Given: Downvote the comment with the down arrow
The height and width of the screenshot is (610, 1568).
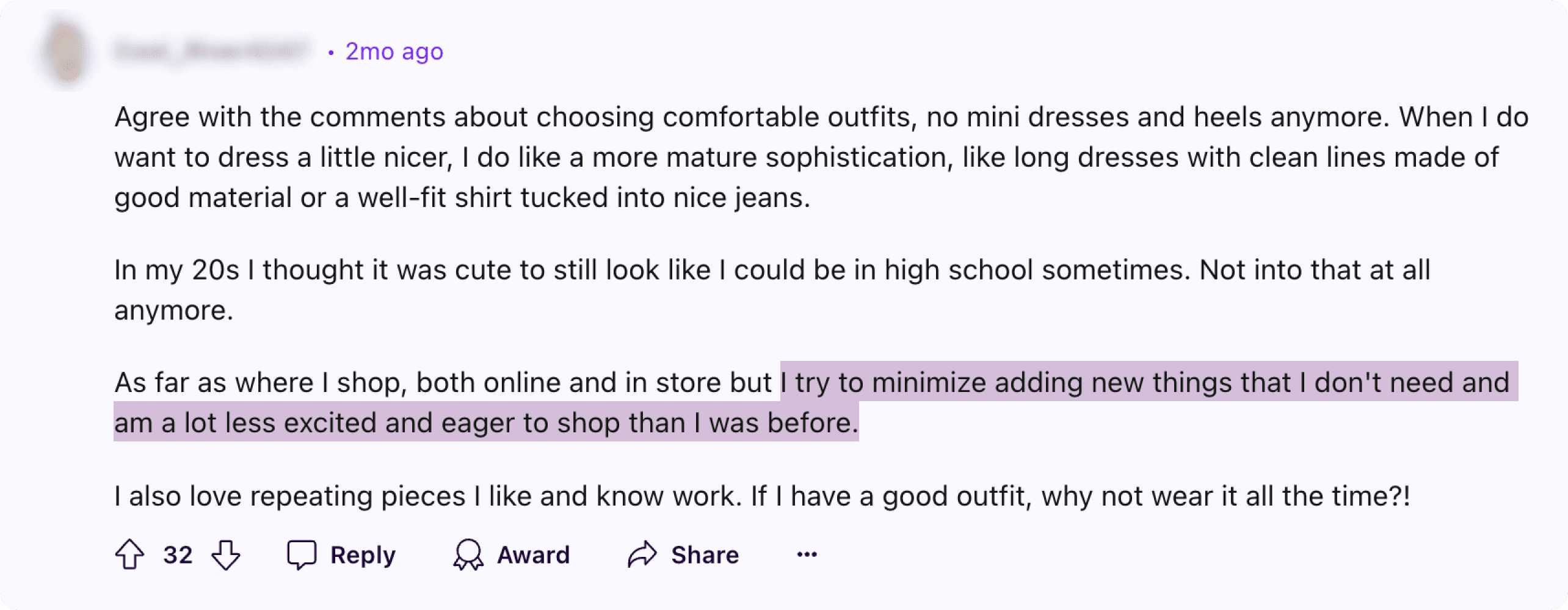Looking at the screenshot, I should pyautogui.click(x=226, y=554).
